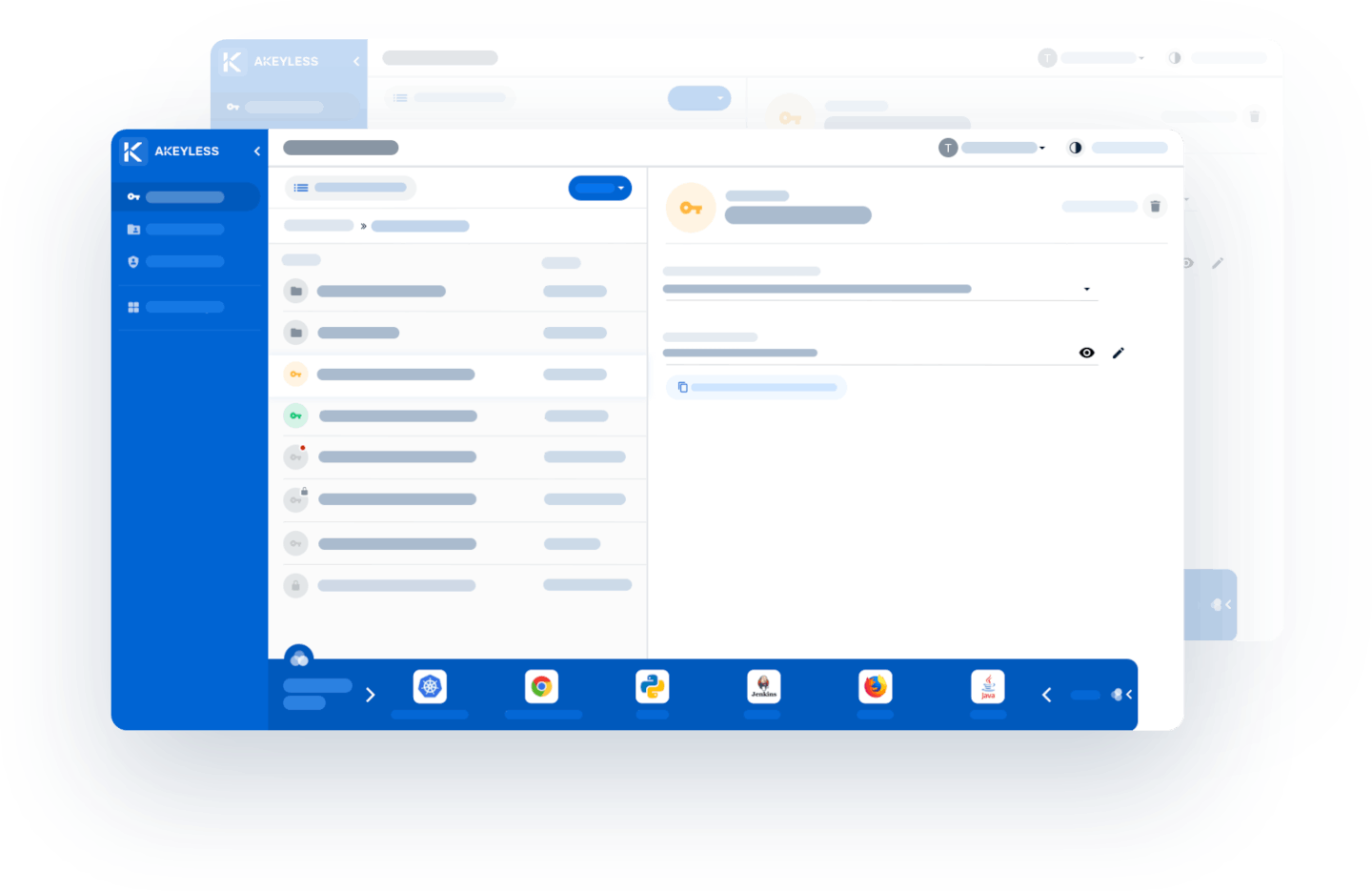
Task: Open the Jenkins icon in the bottom bar
Action: (764, 686)
